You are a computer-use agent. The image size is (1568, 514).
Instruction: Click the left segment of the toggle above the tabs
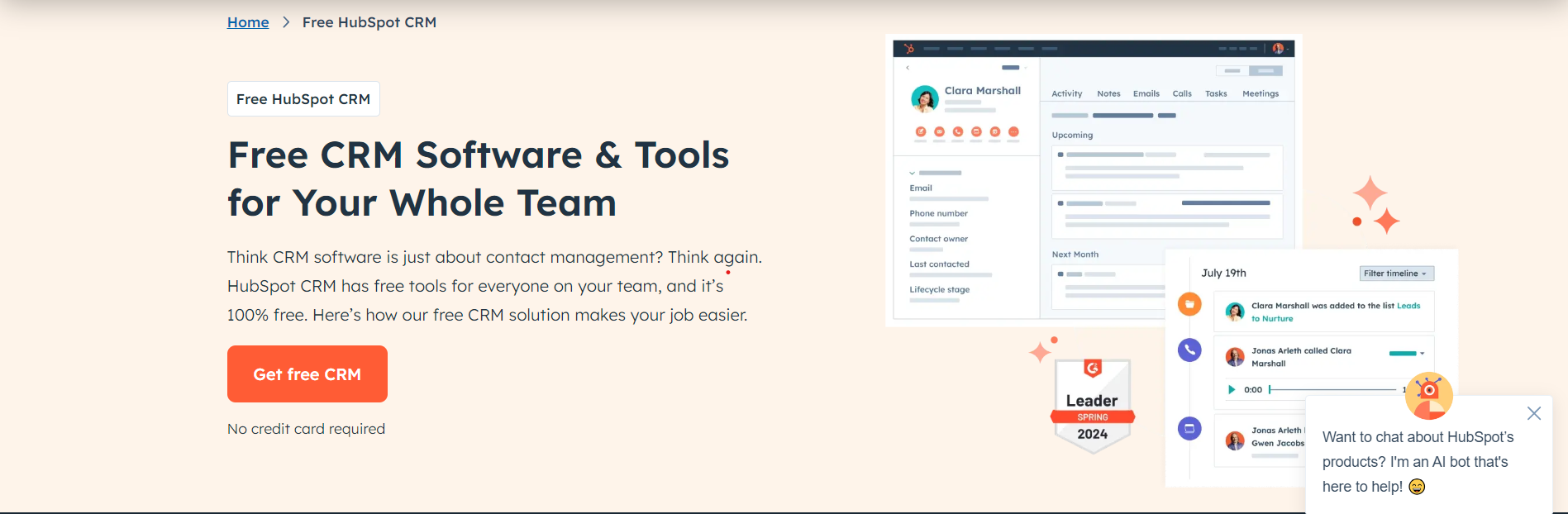pos(1232,71)
